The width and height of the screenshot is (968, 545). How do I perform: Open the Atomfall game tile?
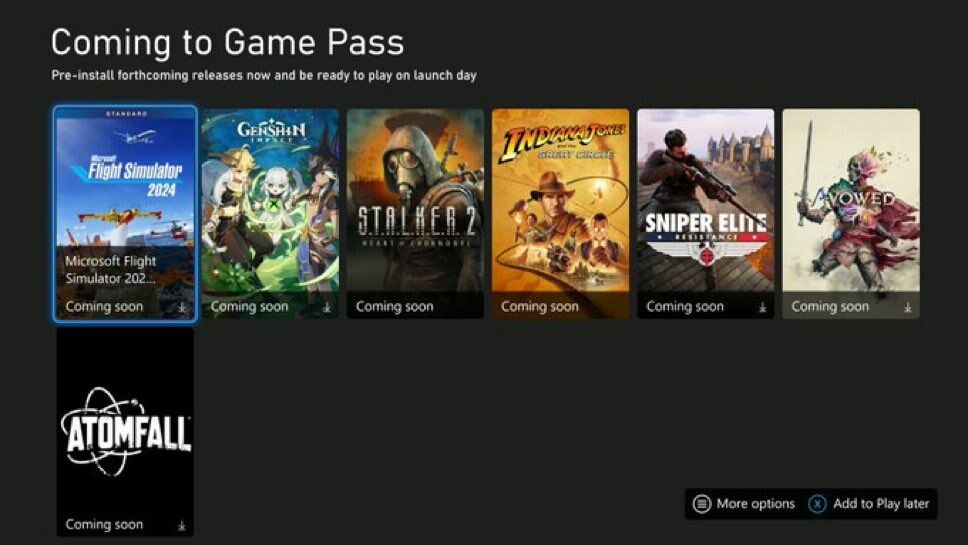(x=125, y=432)
